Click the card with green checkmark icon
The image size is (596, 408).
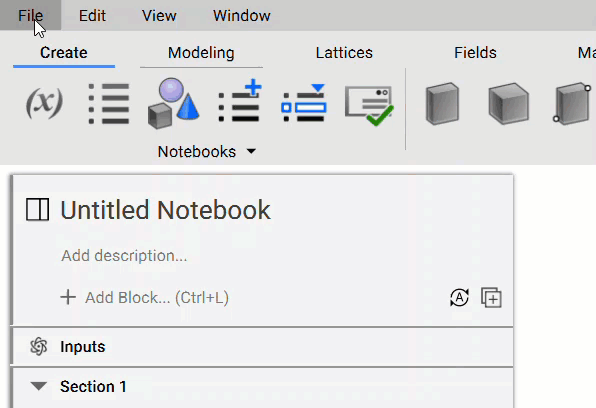coord(369,106)
